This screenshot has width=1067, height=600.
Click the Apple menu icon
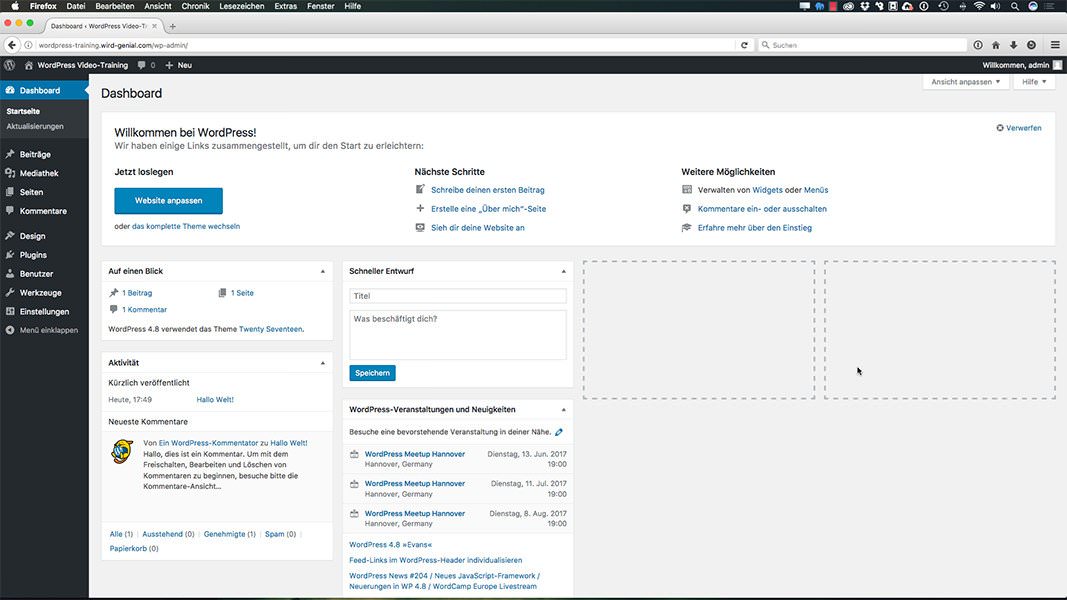pos(15,6)
